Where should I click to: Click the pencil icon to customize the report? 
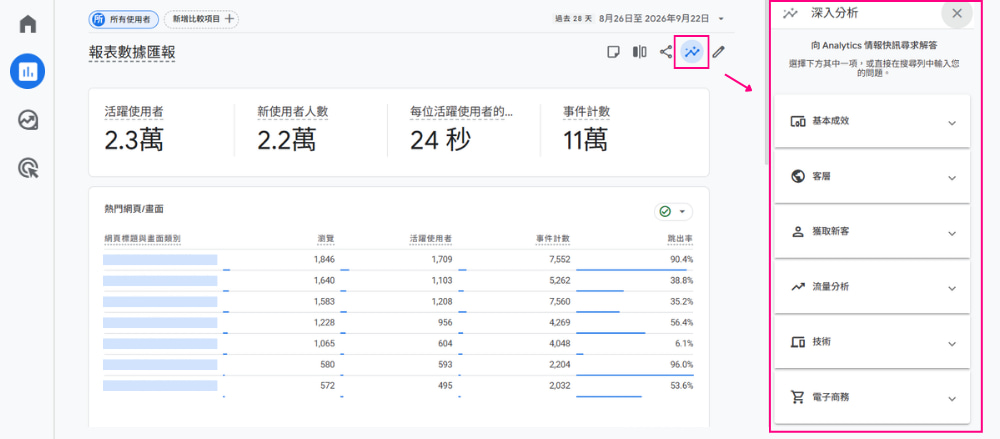(719, 52)
